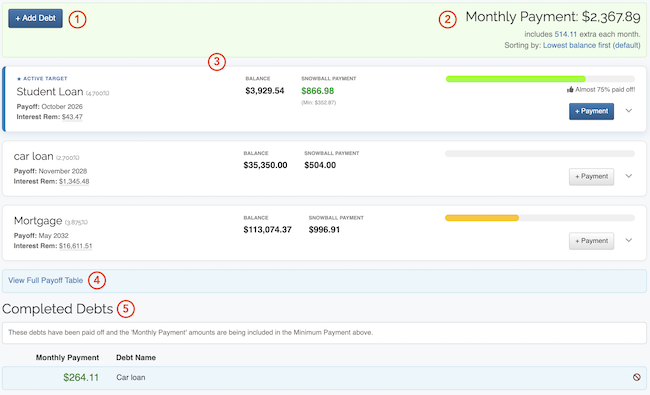
Task: Click the Monthly Payment $2,367.89 heading
Action: [553, 17]
